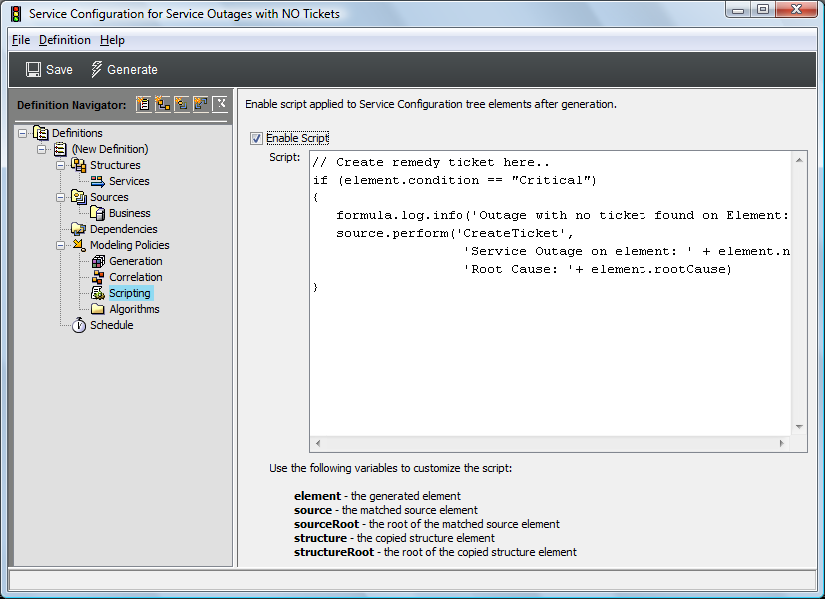Viewport: 825px width, 599px height.
Task: Click the new dependency icon in Definition Navigator
Action: pyautogui.click(x=200, y=104)
